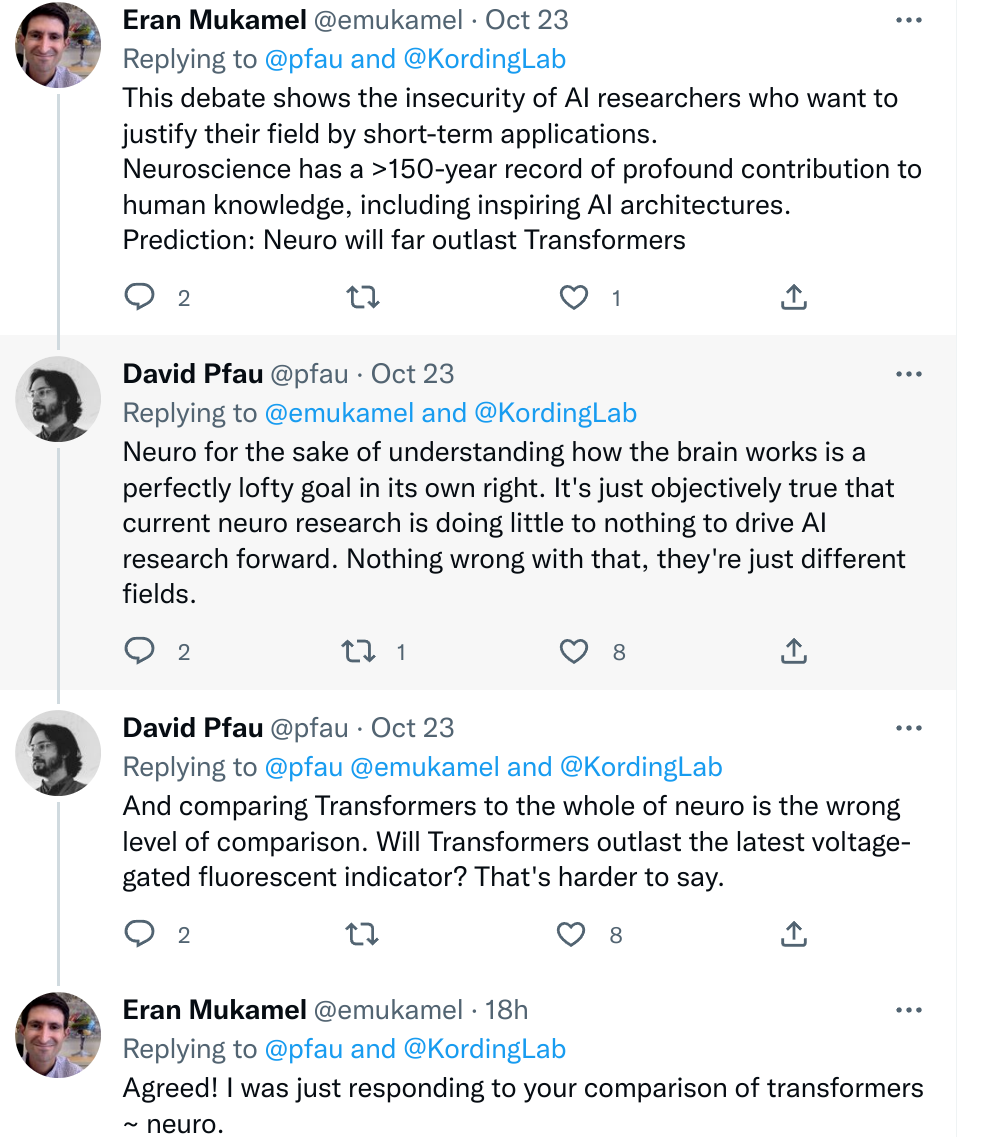Retweet Eran Mukamel's Oct 23 tweet
Image resolution: width=990 pixels, height=1137 pixels.
[x=361, y=297]
